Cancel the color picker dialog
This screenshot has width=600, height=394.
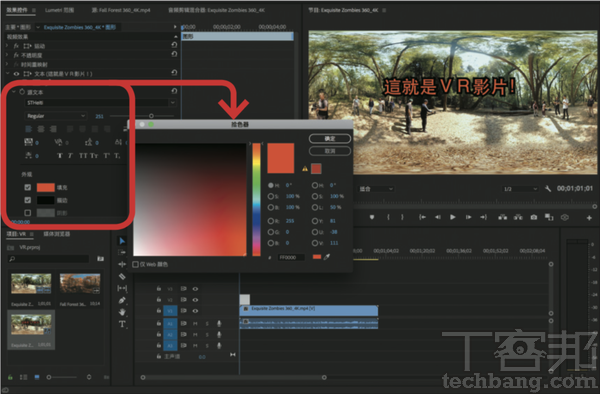tap(330, 151)
